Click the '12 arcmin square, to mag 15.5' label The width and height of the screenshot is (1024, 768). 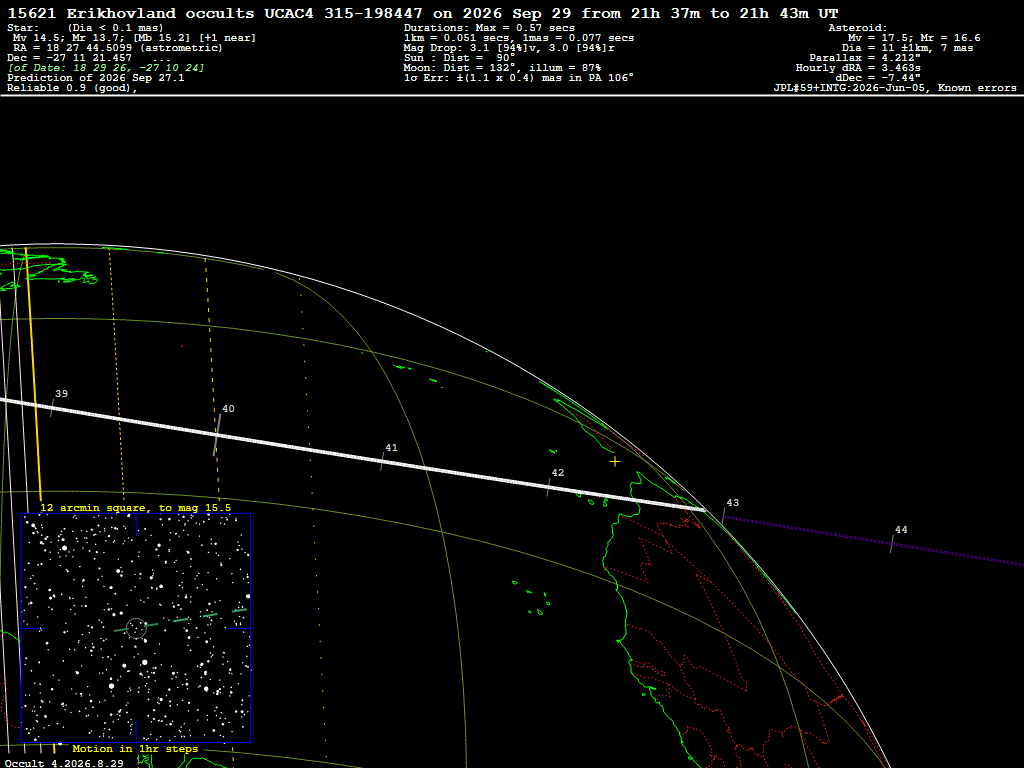click(x=136, y=507)
